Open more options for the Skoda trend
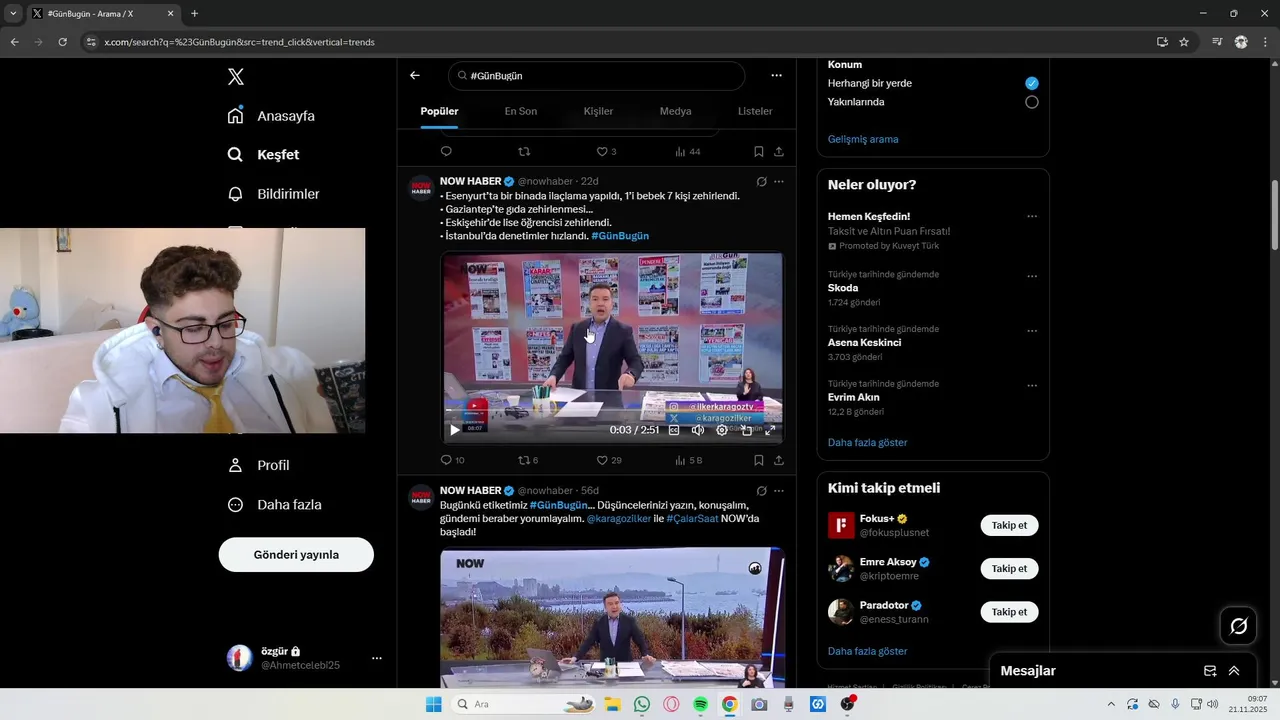 point(1032,276)
